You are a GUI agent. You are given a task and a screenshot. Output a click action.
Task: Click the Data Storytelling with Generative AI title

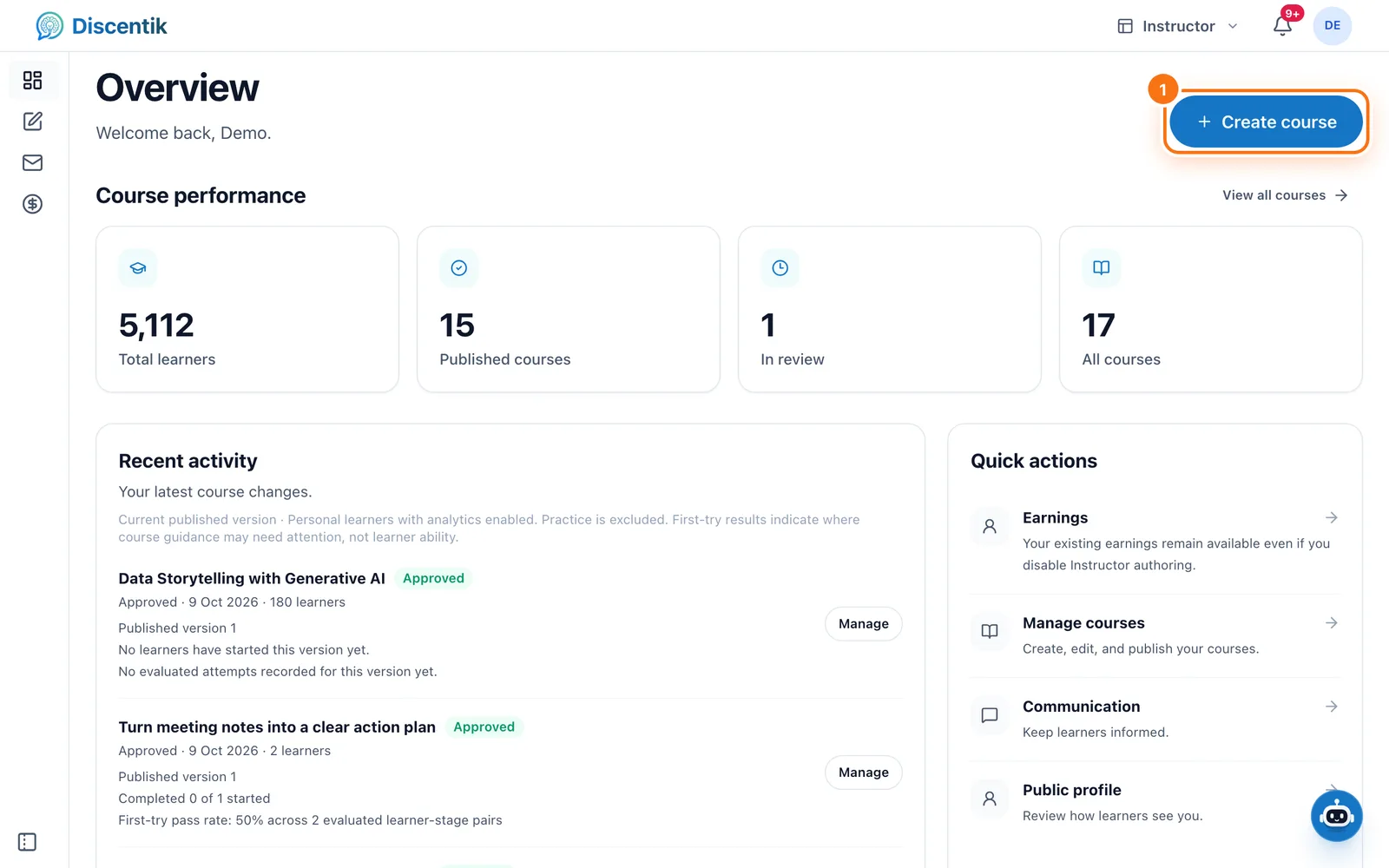[x=252, y=579]
